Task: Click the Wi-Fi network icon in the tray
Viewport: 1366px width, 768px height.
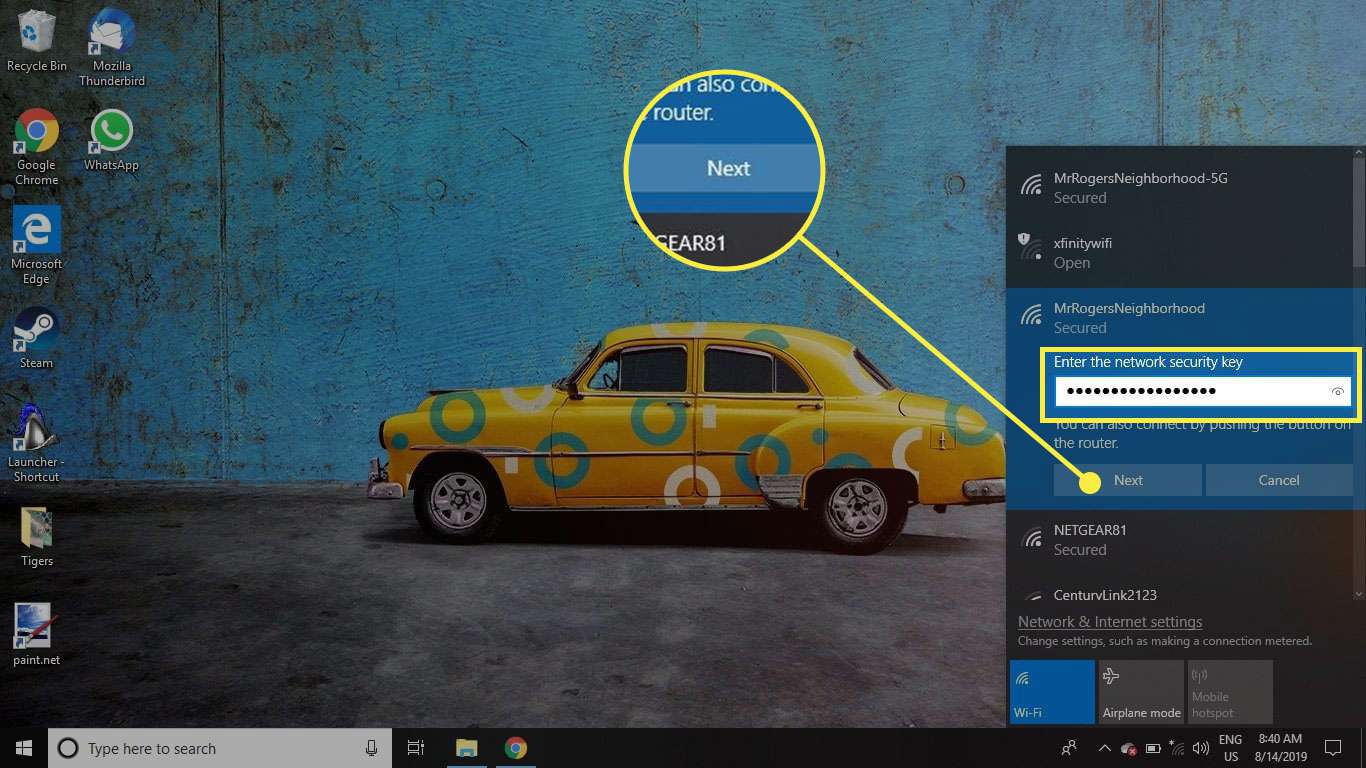Action: click(x=1176, y=748)
